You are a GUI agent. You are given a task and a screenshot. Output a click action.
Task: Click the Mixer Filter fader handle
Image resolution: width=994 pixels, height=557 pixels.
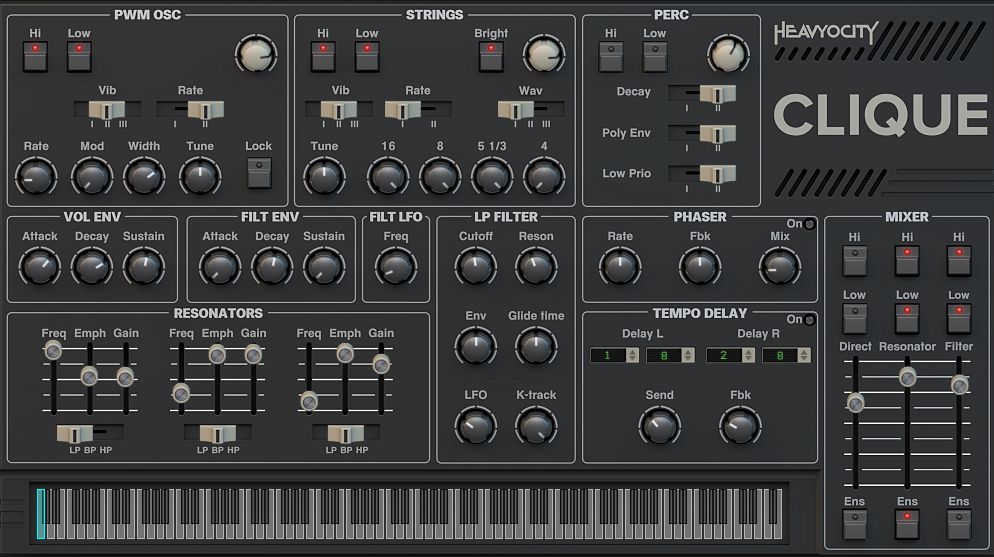pos(959,385)
